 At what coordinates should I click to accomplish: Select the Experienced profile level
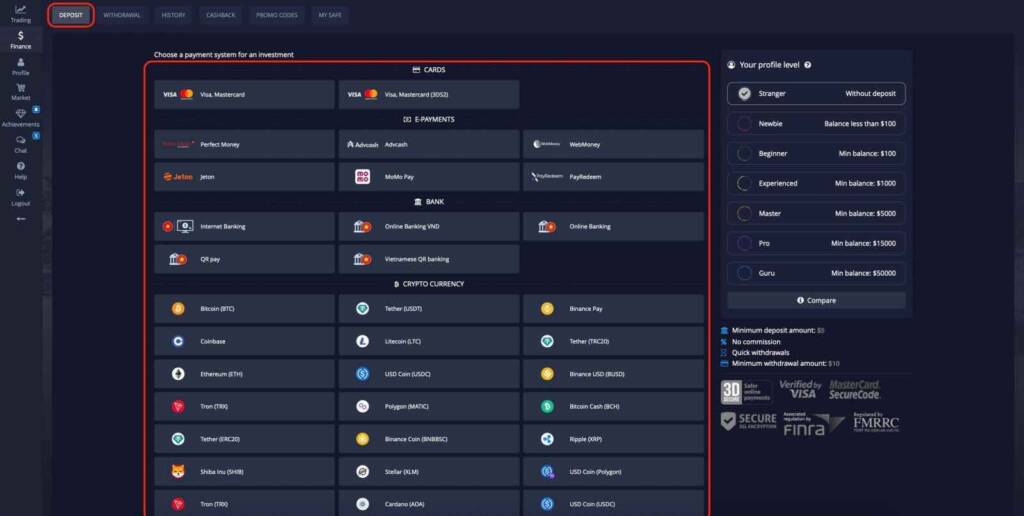pos(816,184)
